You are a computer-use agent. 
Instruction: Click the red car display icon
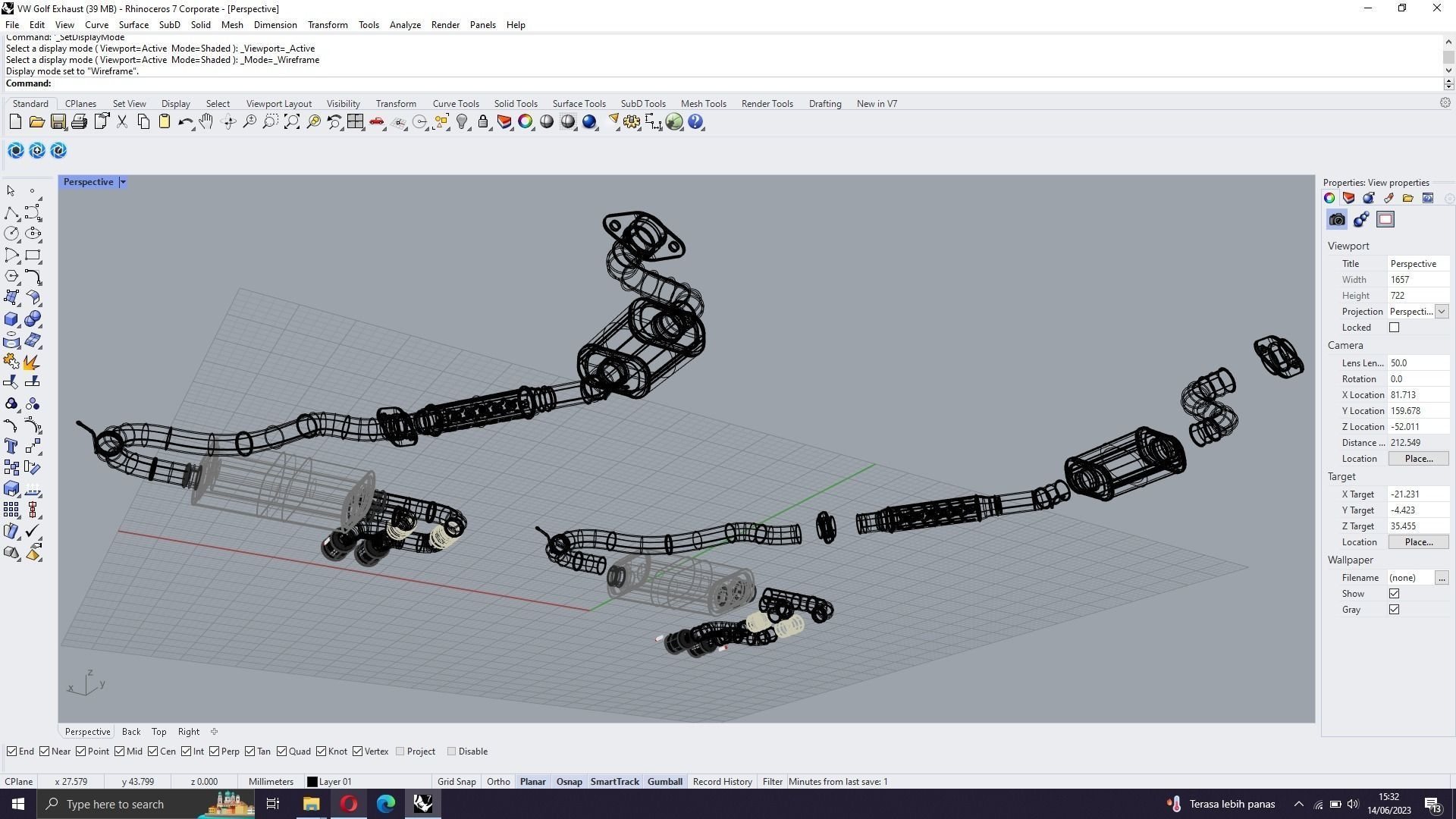[377, 122]
